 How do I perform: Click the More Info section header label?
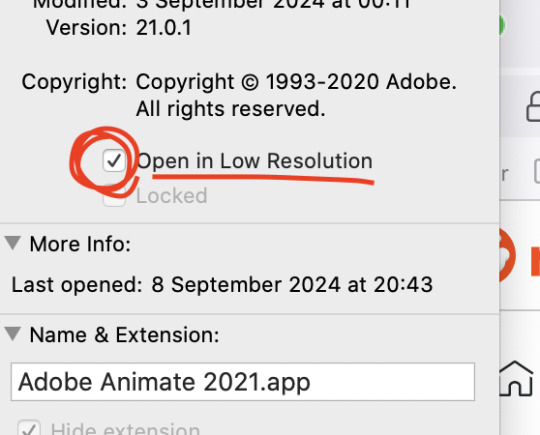[x=80, y=244]
